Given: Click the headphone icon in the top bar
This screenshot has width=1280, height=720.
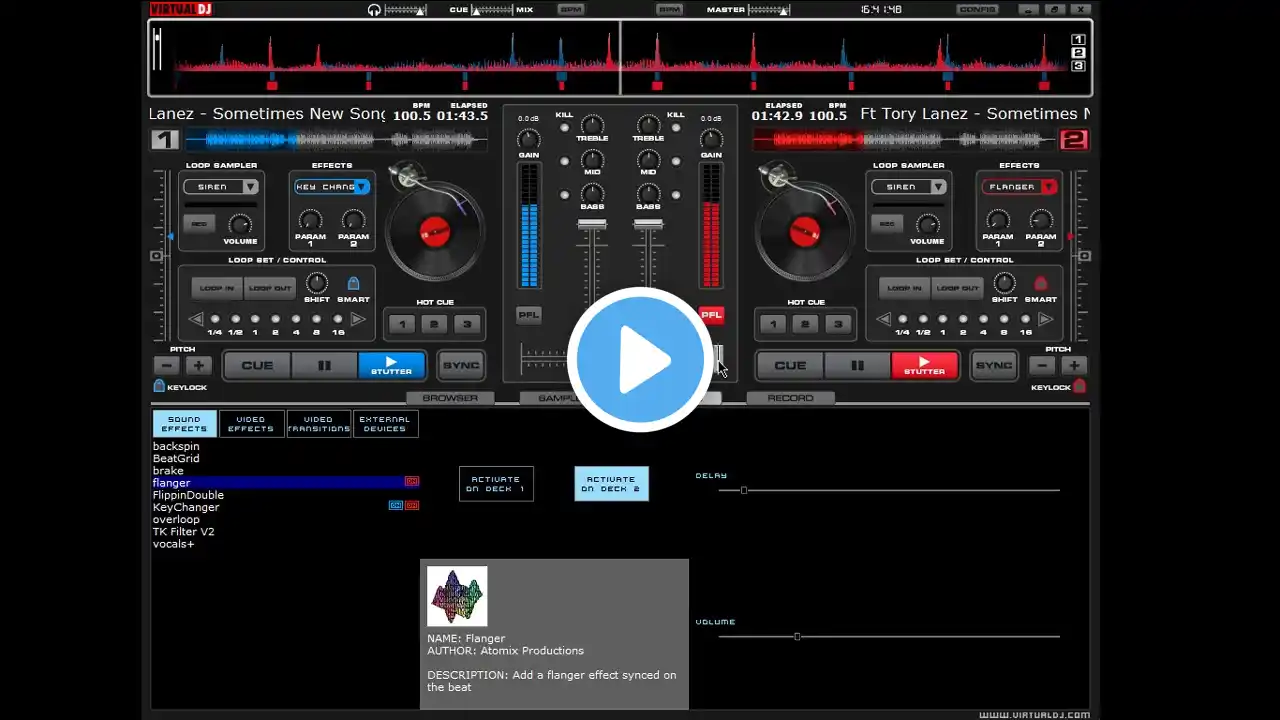Looking at the screenshot, I should coord(374,10).
